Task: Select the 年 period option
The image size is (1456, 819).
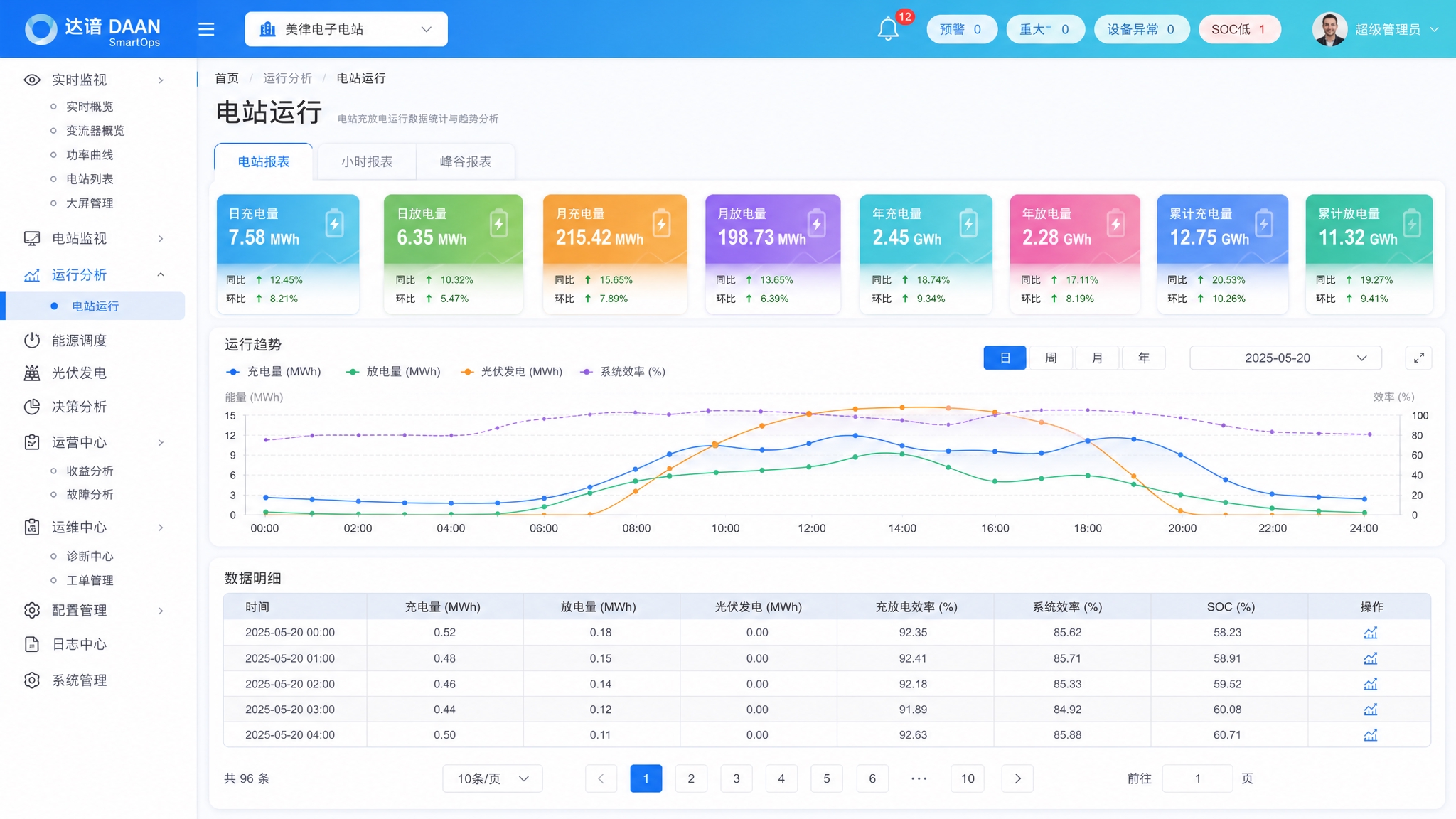Action: pyautogui.click(x=1143, y=358)
